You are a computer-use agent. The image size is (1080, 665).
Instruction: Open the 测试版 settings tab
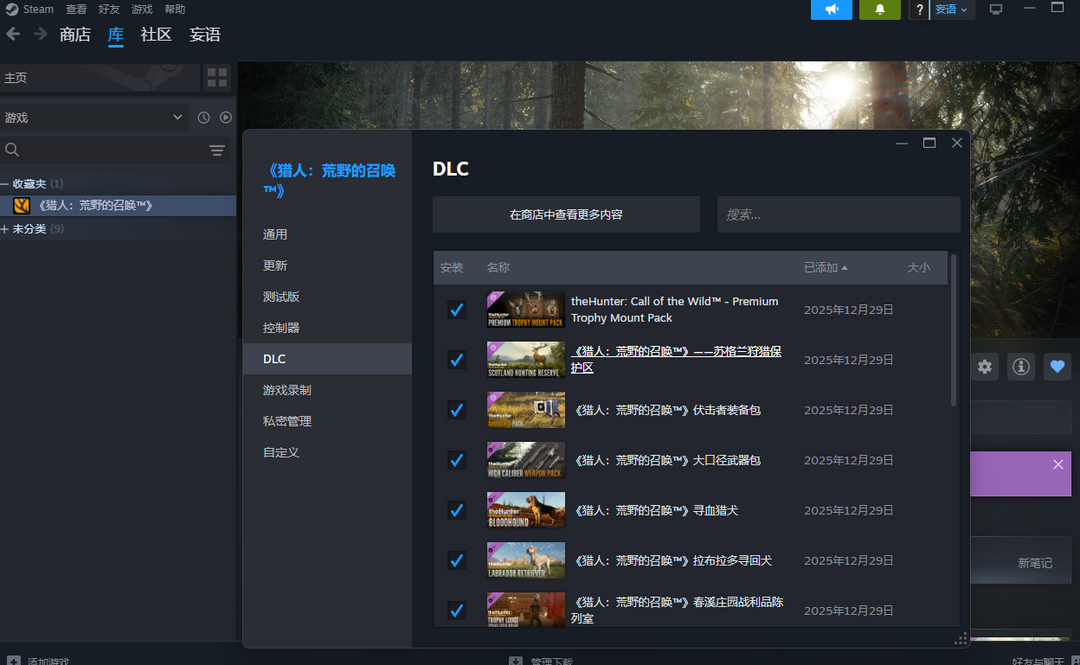[281, 297]
